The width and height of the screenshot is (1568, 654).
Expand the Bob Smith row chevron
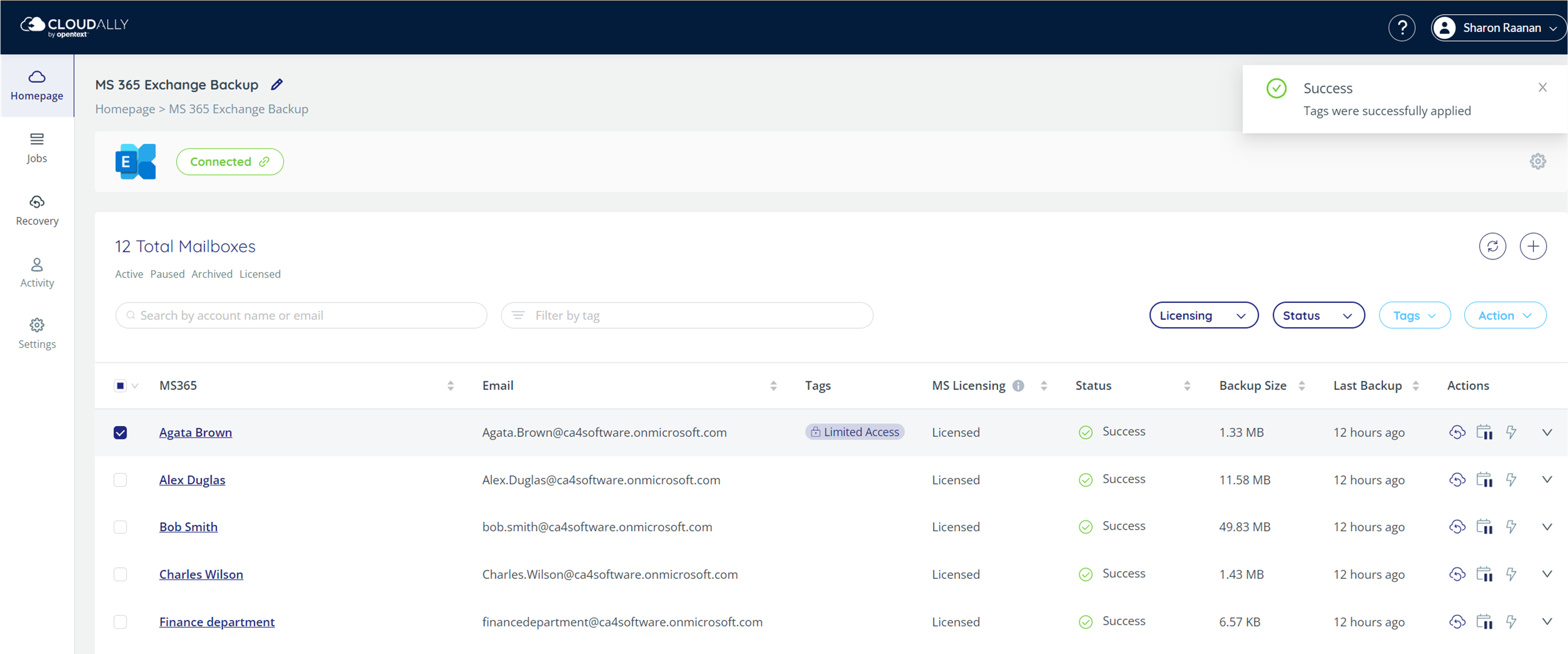(x=1547, y=526)
